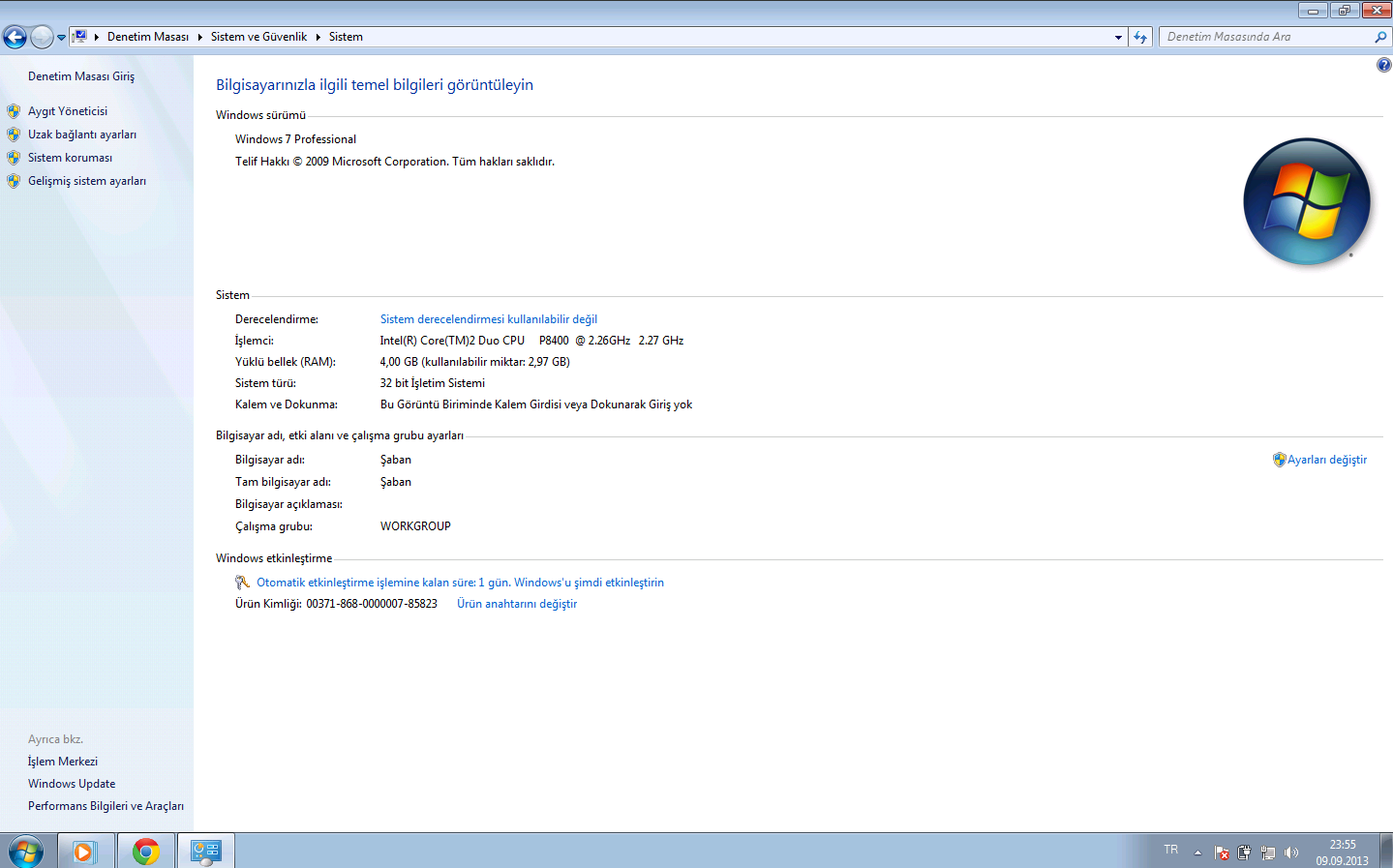Show hidden tray icons arrow
Viewport: 1393px width, 868px height.
(x=1197, y=853)
